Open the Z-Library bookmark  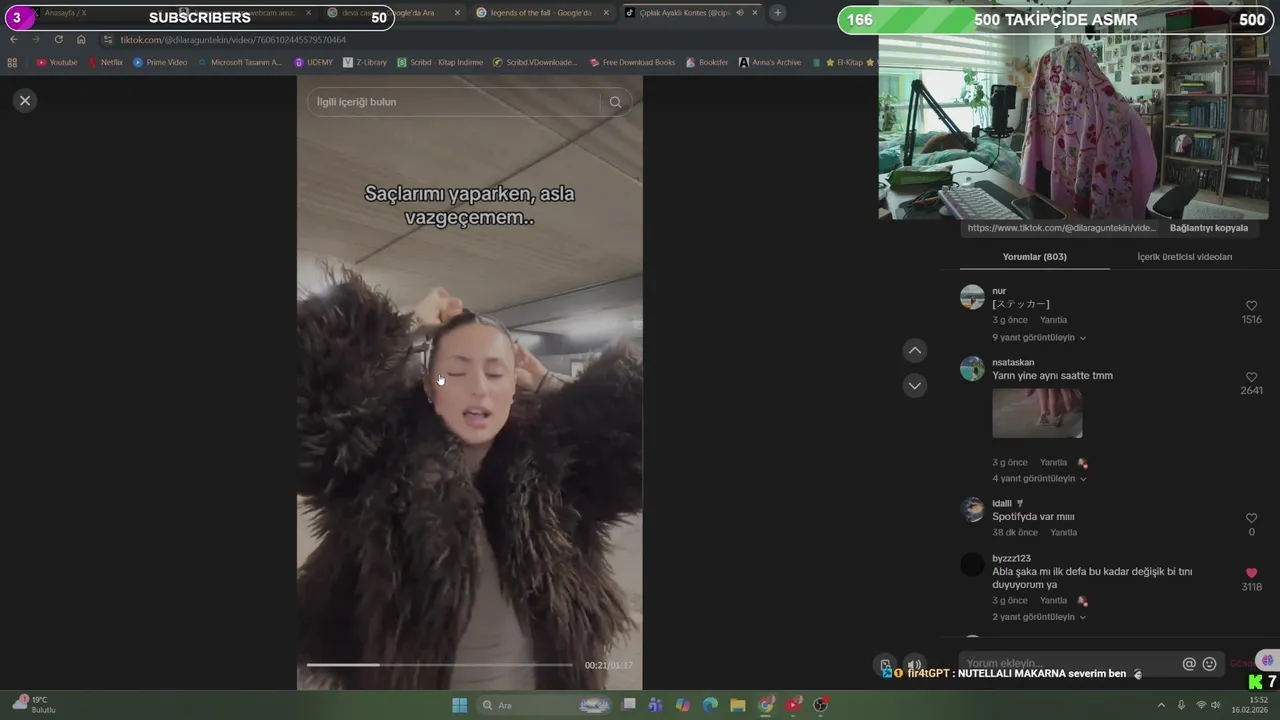(364, 62)
